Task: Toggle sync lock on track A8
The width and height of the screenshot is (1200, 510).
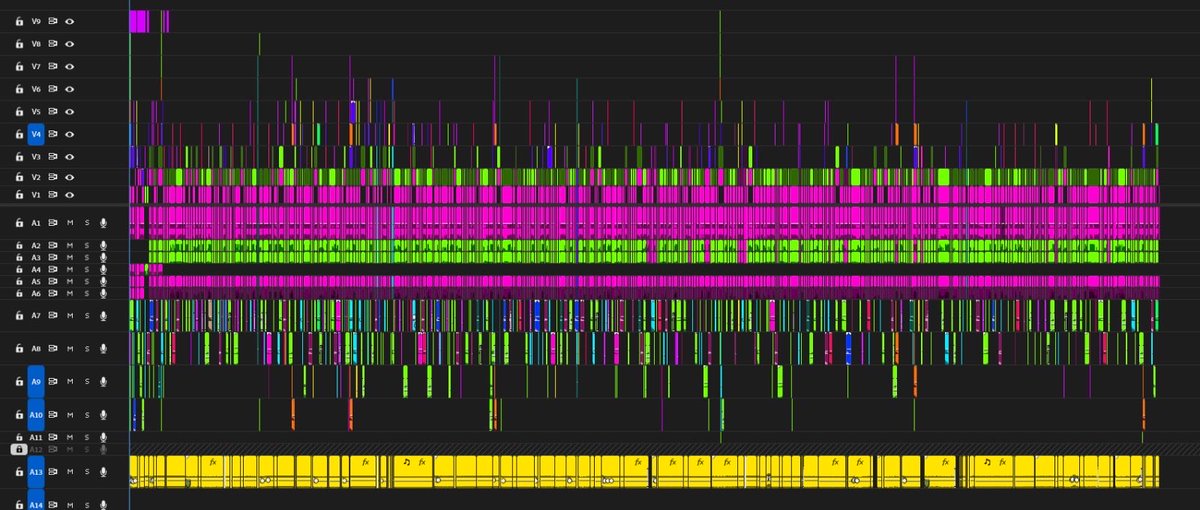Action: (x=53, y=349)
